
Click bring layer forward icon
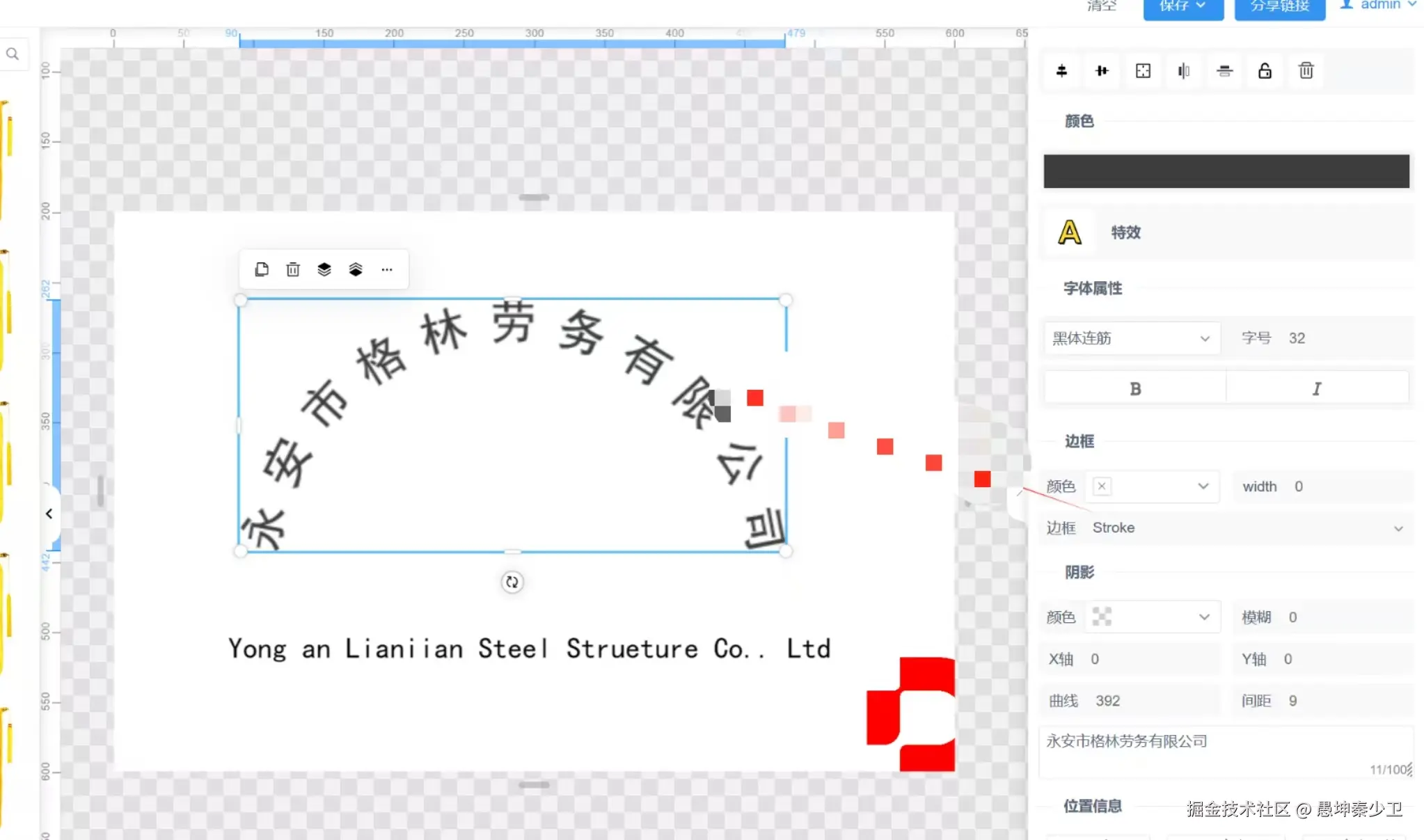pos(324,270)
